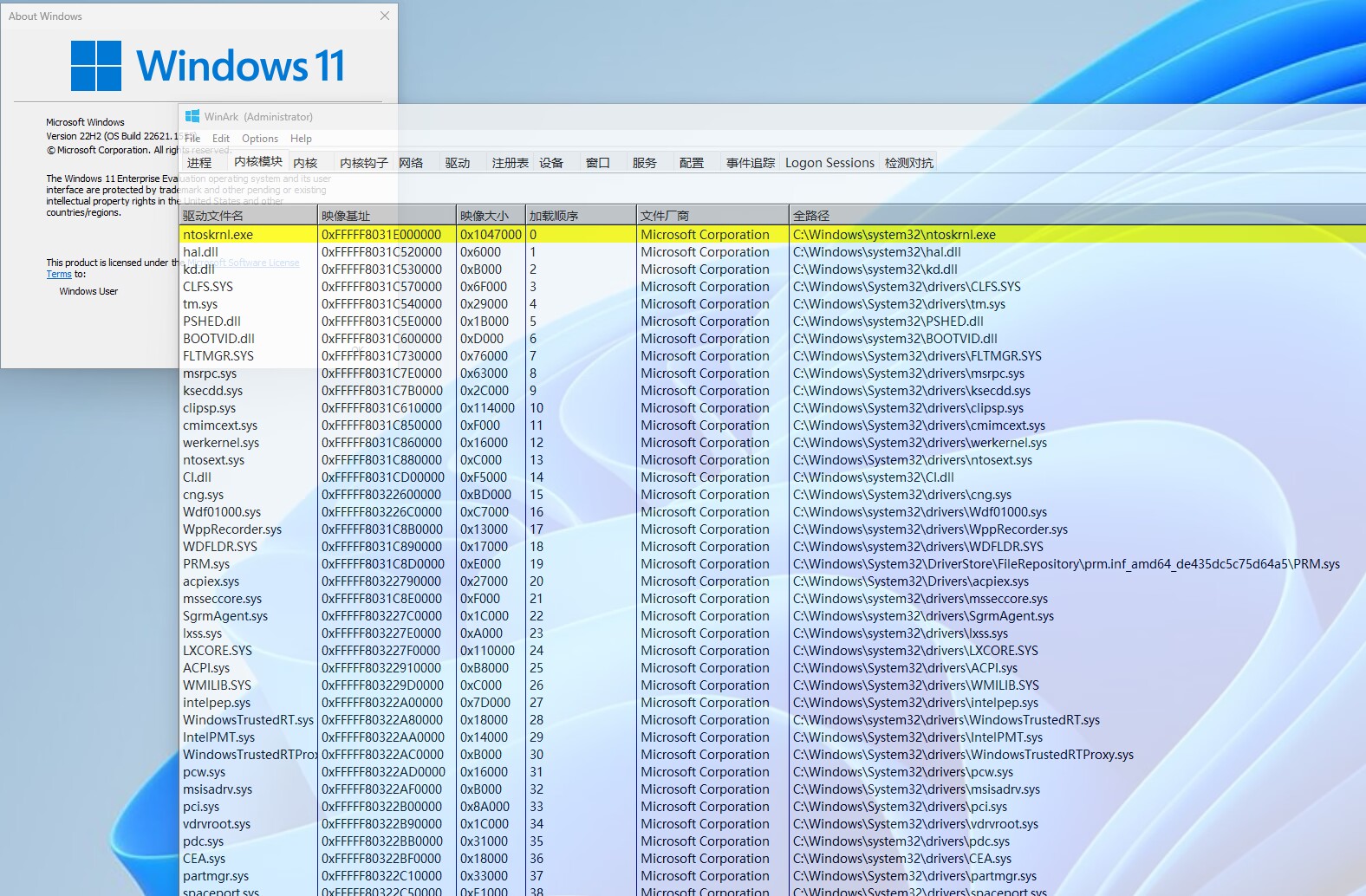
Task: Switch to the 驱动 tab
Action: click(458, 163)
